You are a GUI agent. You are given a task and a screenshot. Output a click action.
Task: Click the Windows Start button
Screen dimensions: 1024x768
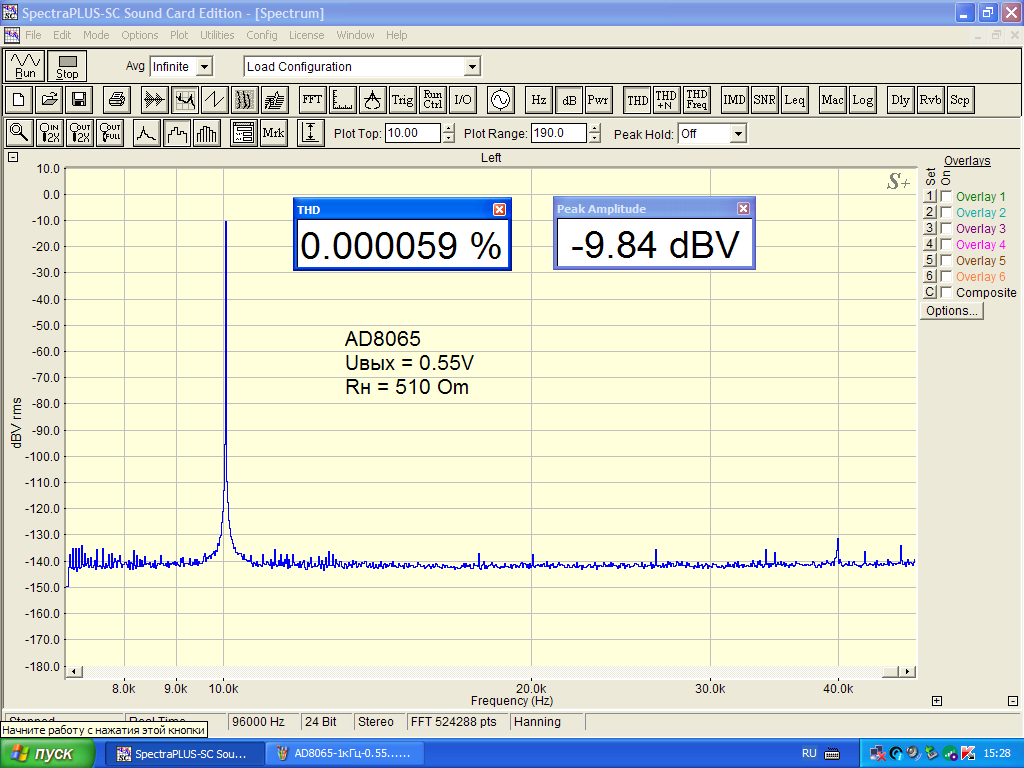pos(47,753)
